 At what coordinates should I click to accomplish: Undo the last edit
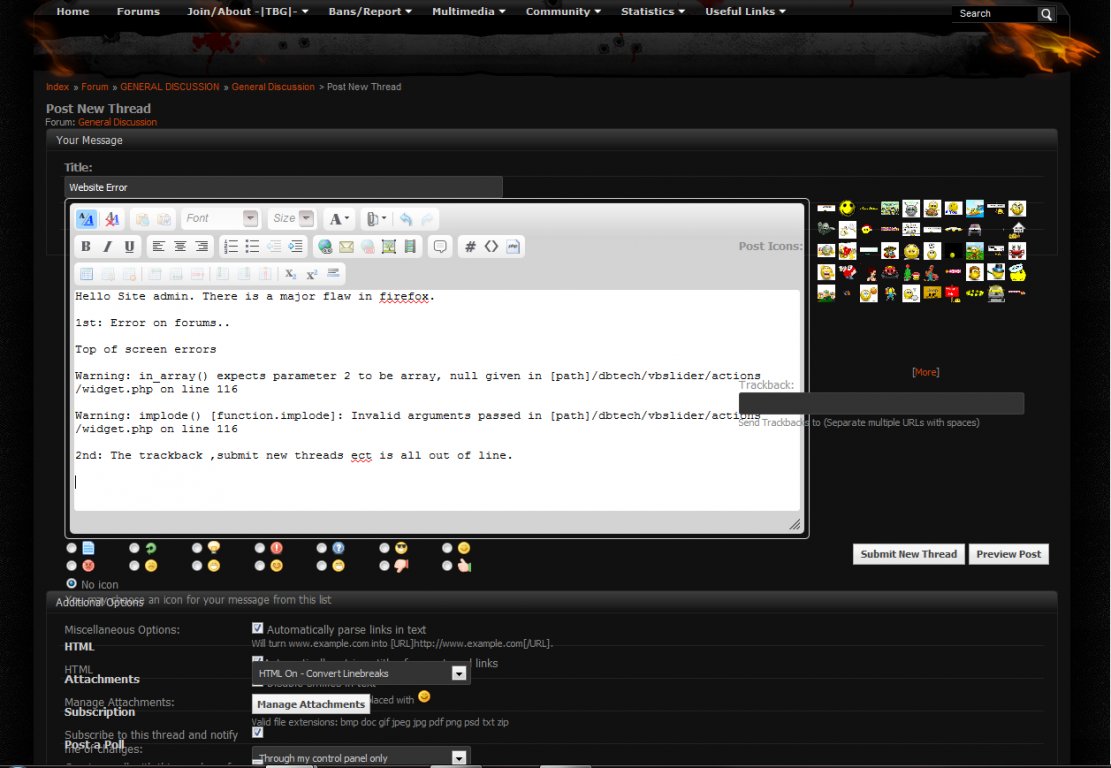[x=405, y=219]
